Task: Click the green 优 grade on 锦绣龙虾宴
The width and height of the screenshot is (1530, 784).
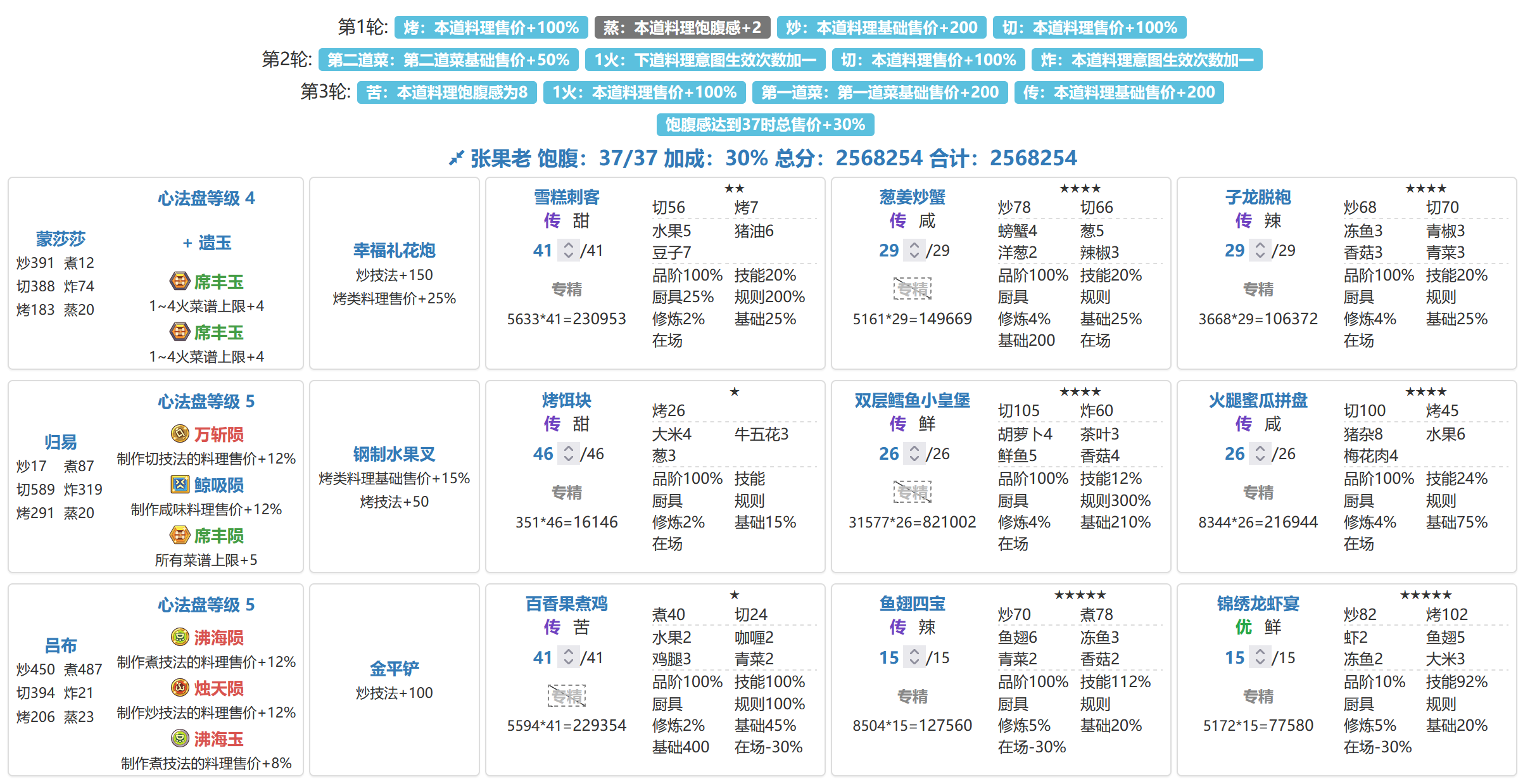Action: pos(1243,627)
